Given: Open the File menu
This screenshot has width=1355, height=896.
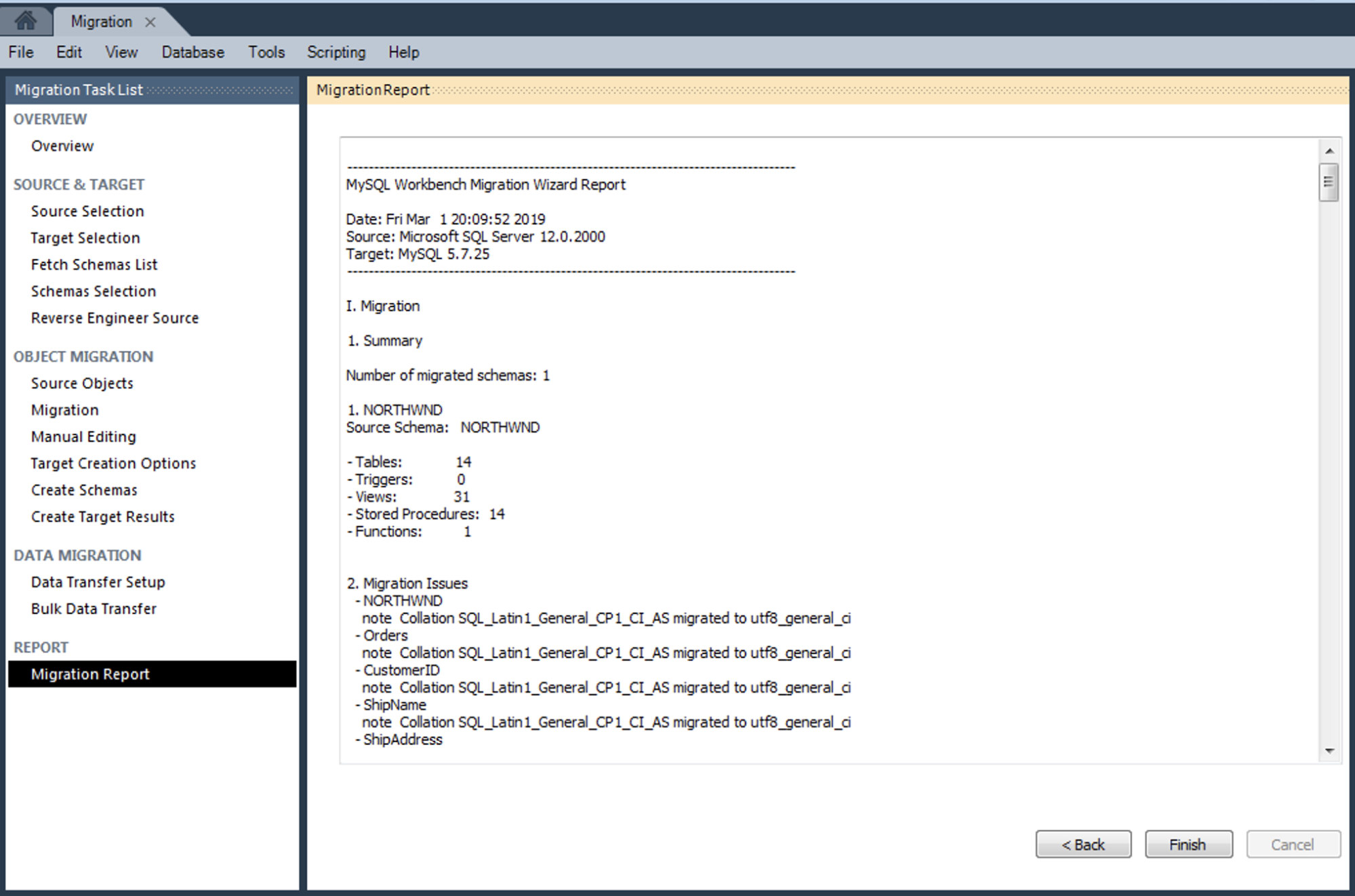Looking at the screenshot, I should point(21,52).
